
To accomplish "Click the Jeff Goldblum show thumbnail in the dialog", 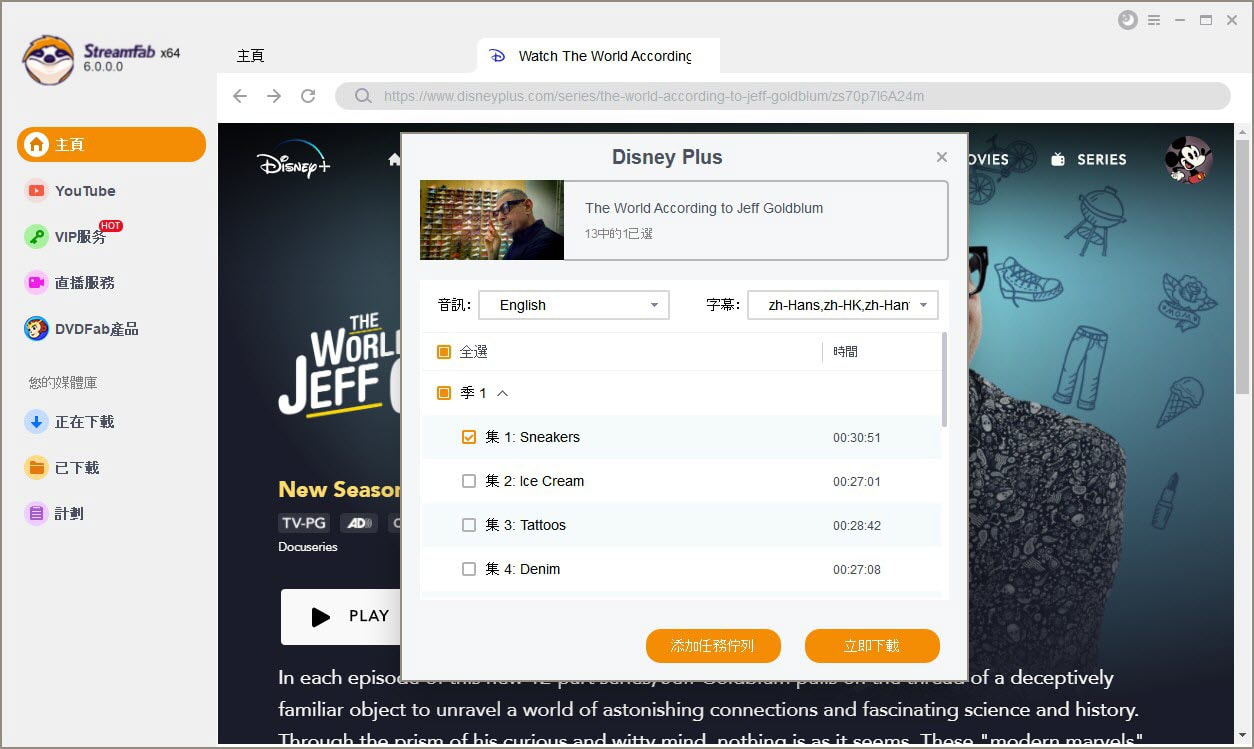I will pyautogui.click(x=492, y=220).
